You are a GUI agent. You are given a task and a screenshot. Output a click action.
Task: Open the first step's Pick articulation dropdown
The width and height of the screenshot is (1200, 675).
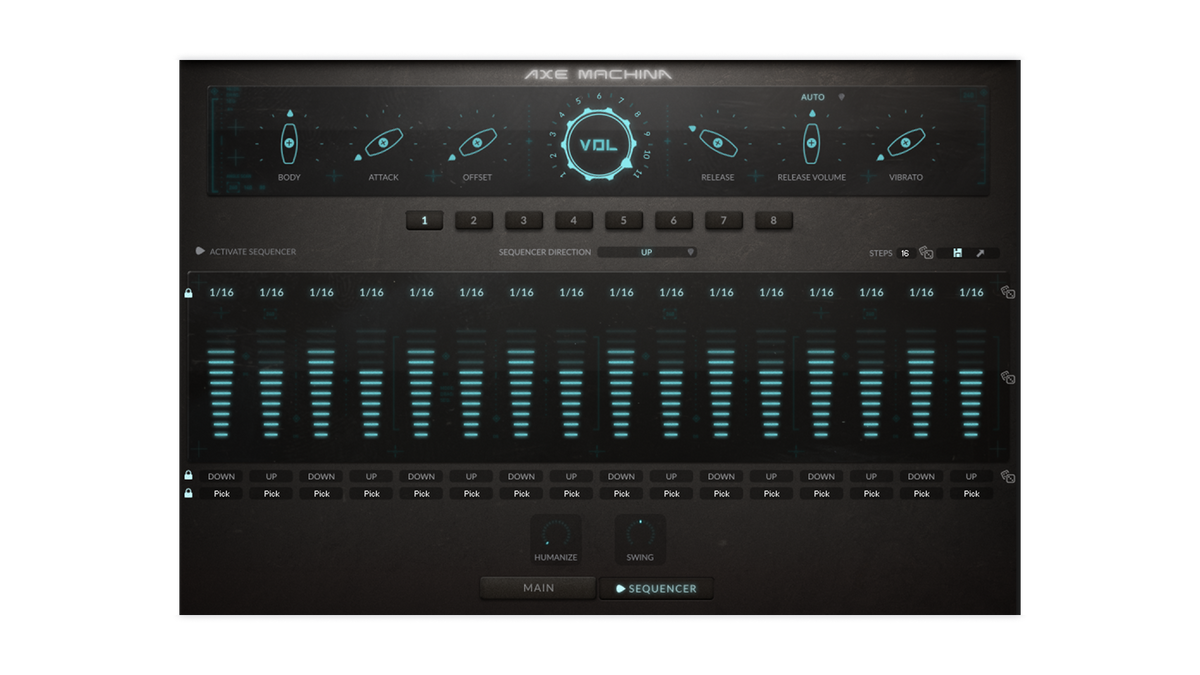pyautogui.click(x=221, y=494)
